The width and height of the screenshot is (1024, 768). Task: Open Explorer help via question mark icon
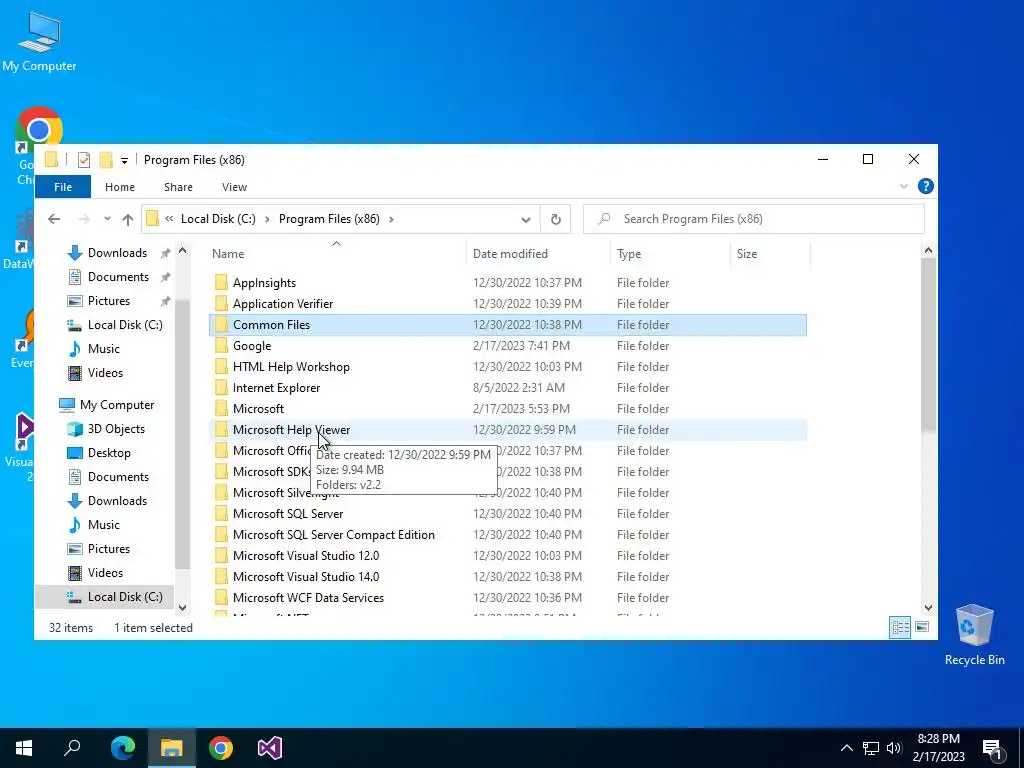click(x=925, y=187)
